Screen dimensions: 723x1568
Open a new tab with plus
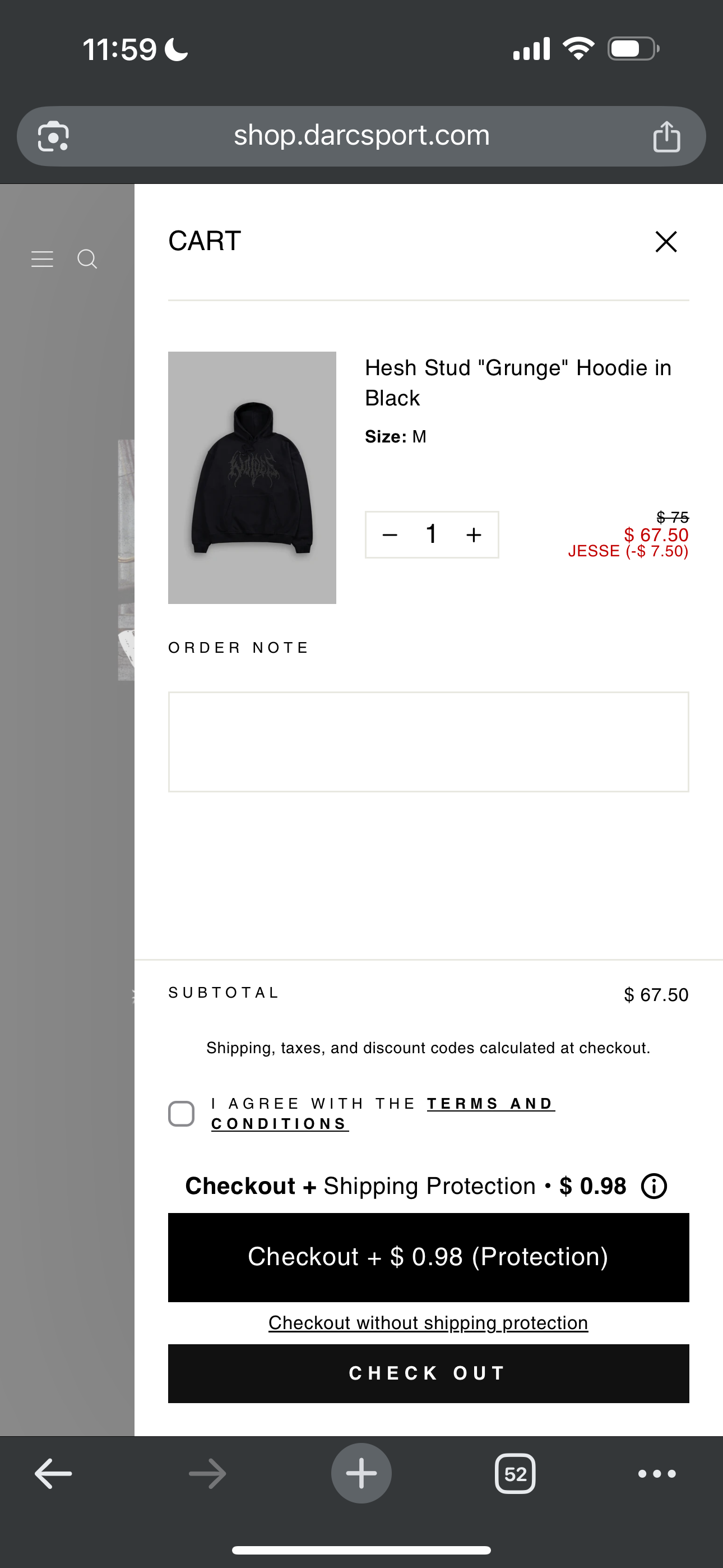pyautogui.click(x=361, y=1474)
